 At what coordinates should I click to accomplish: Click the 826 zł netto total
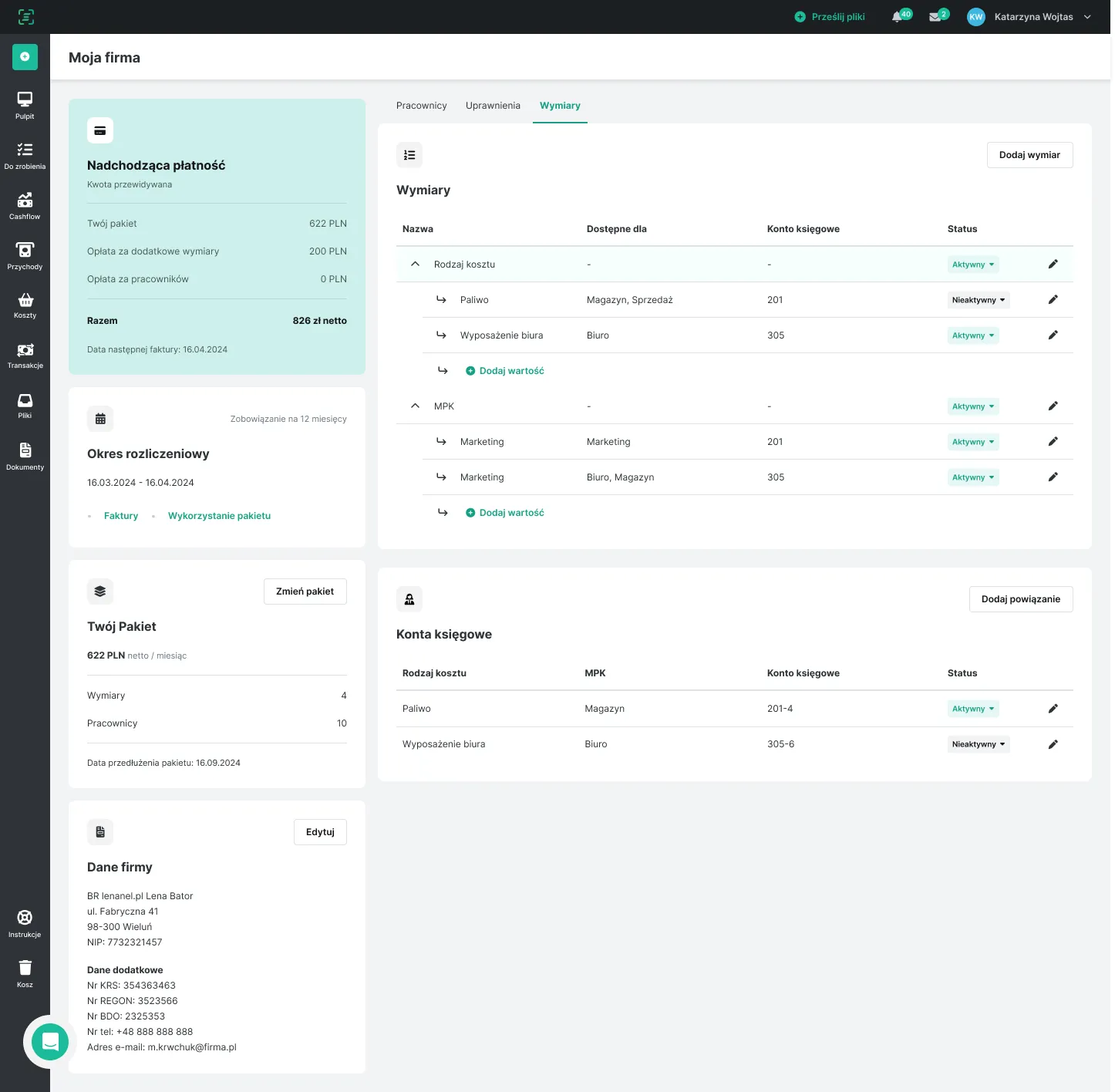(x=320, y=321)
